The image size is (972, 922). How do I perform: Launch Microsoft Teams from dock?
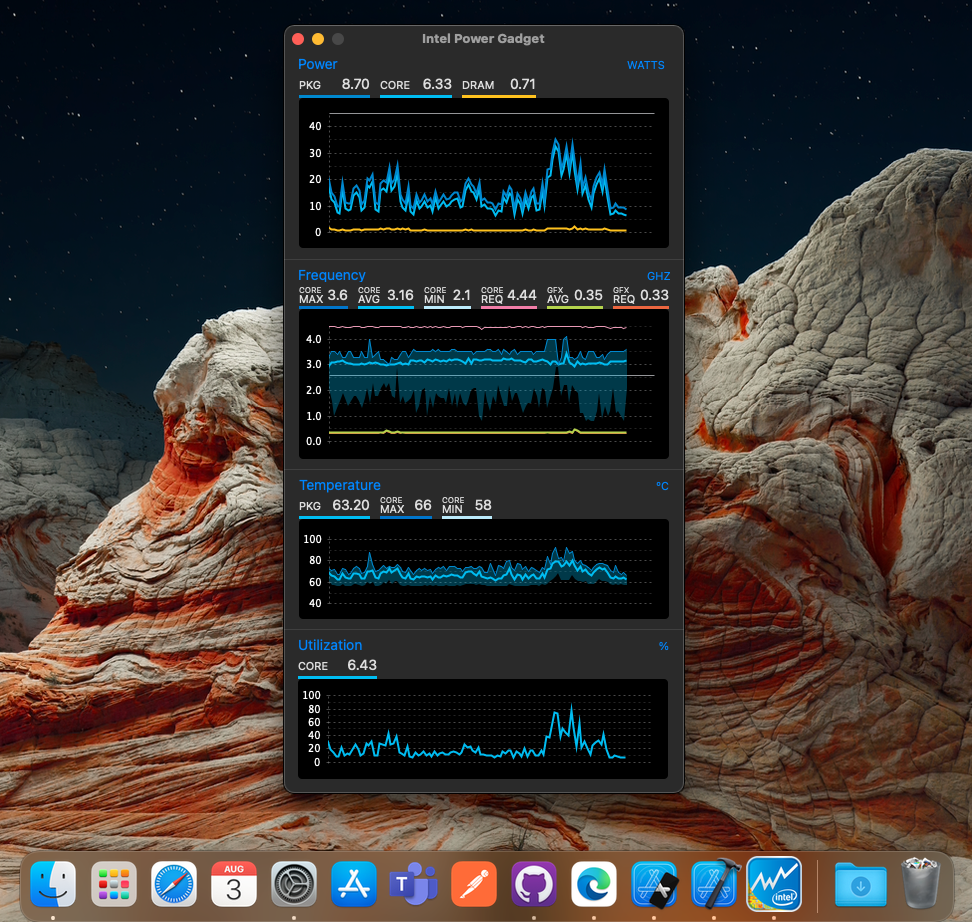coord(413,884)
